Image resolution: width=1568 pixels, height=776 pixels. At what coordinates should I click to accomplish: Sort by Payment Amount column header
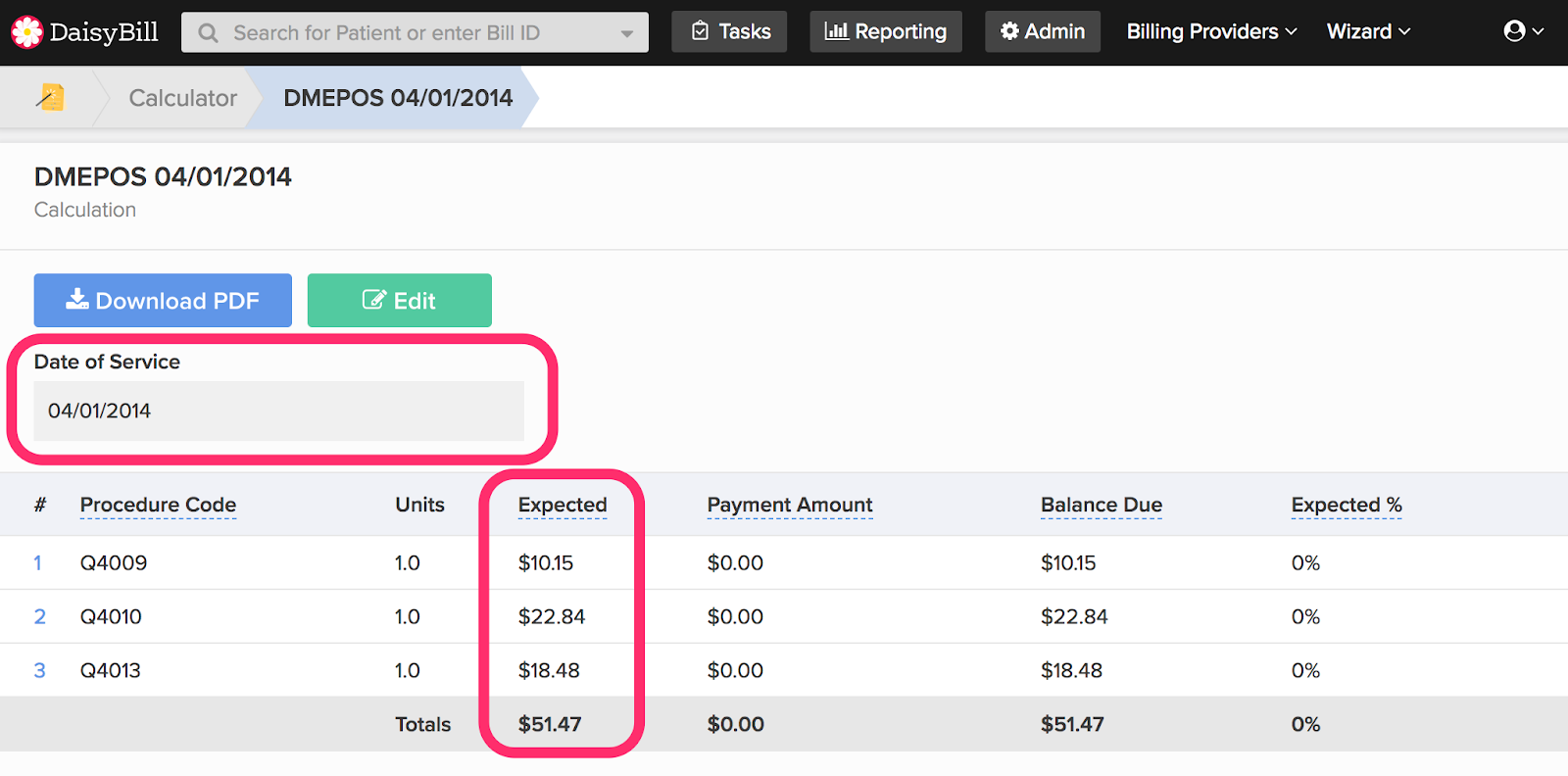click(790, 505)
